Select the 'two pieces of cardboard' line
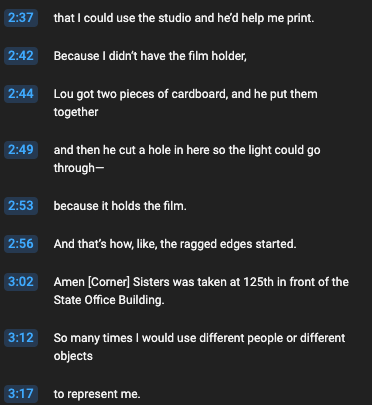The height and width of the screenshot is (405, 372). point(186,103)
